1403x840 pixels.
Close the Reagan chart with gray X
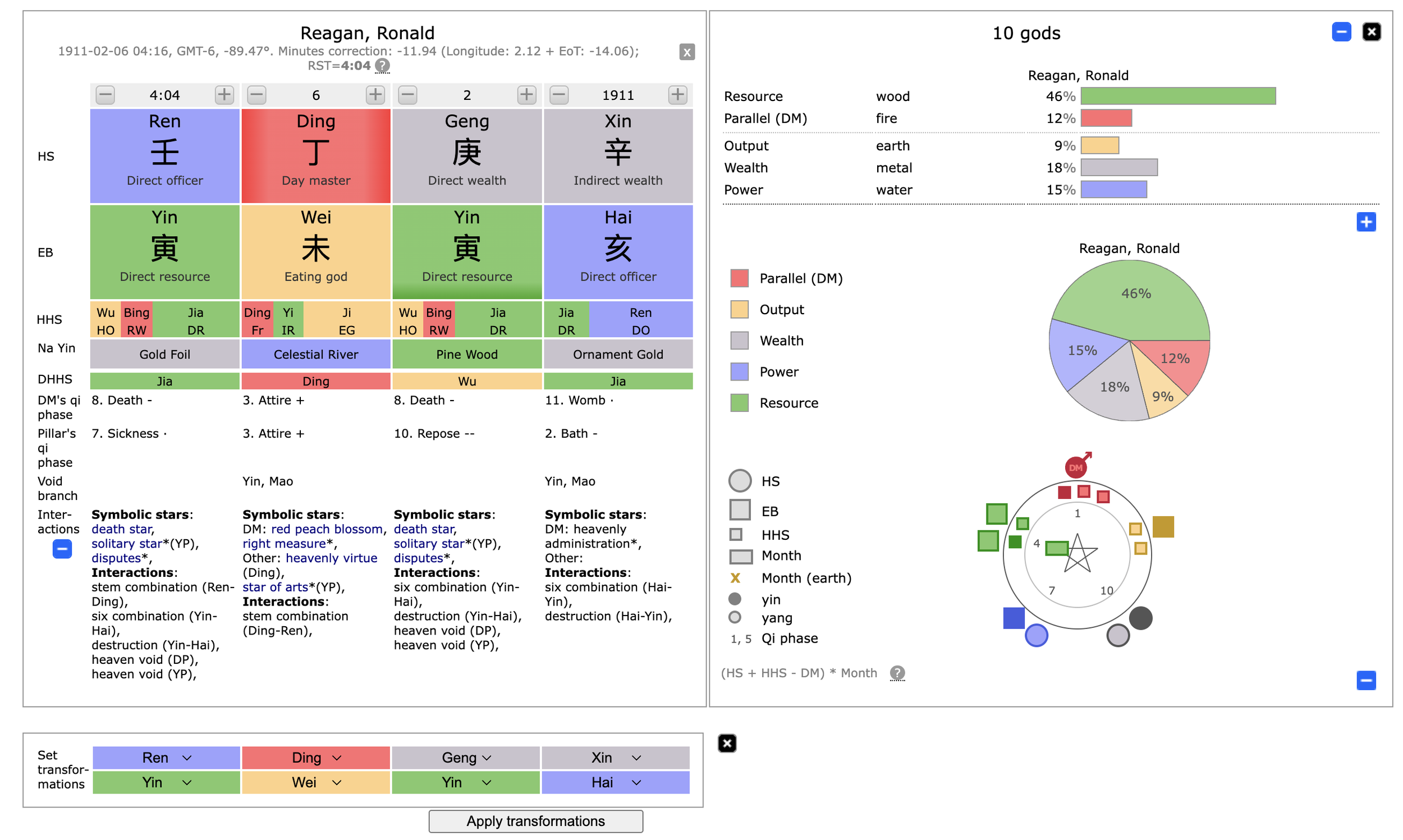(x=686, y=52)
